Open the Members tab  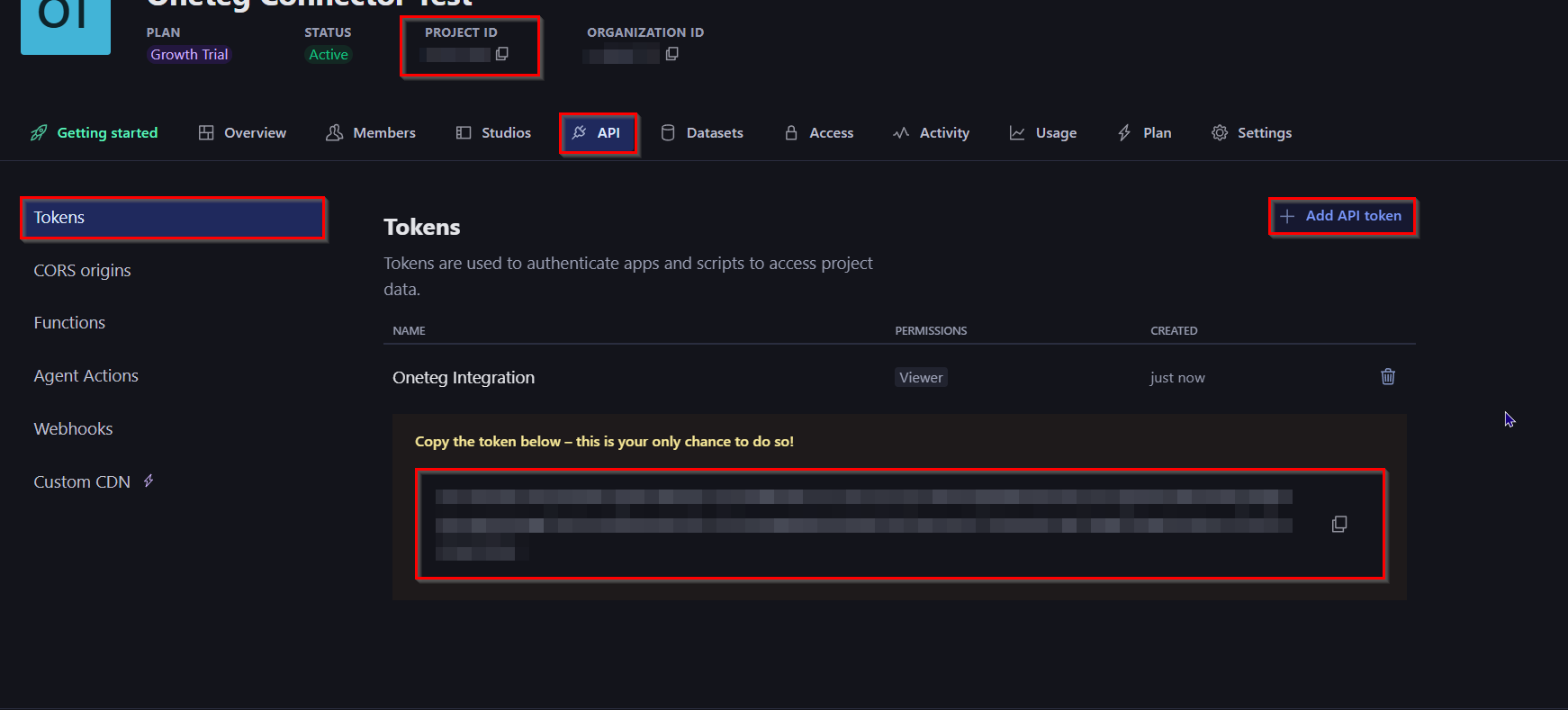click(371, 133)
